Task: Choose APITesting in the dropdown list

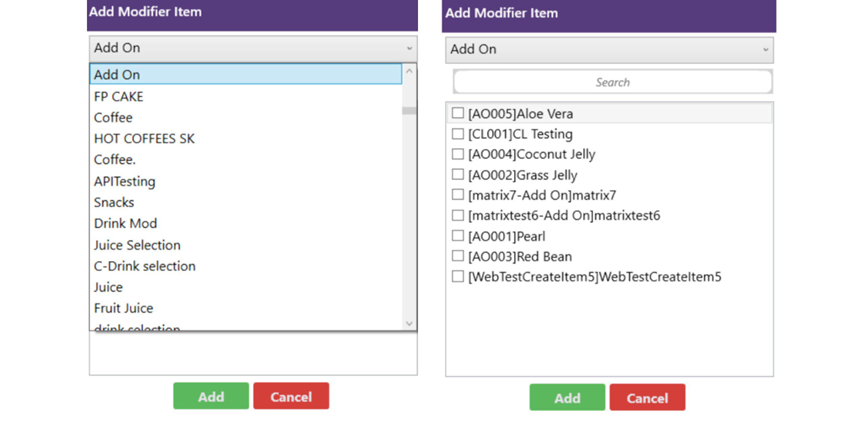Action: coord(124,182)
